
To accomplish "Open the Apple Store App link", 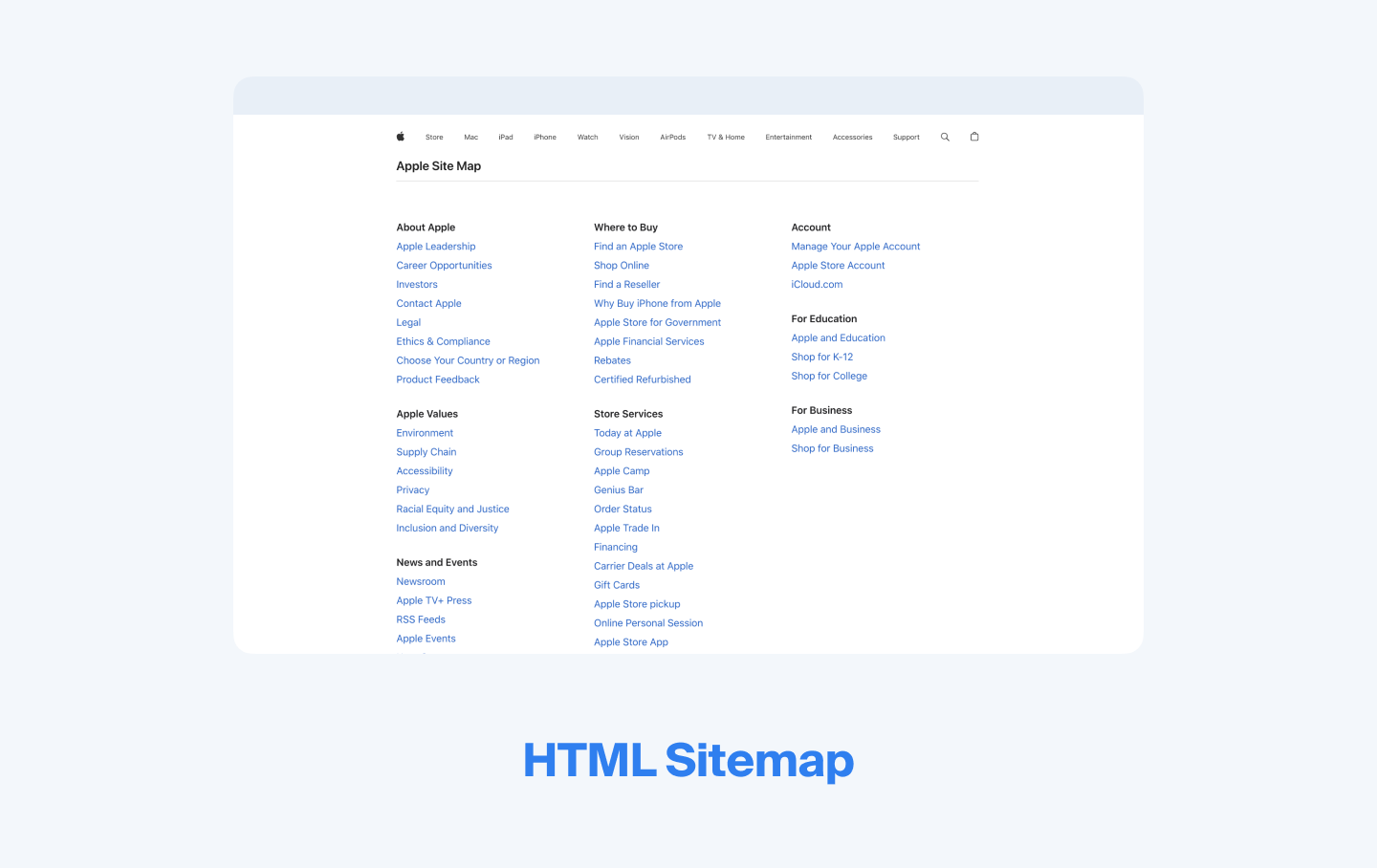I will pos(631,642).
